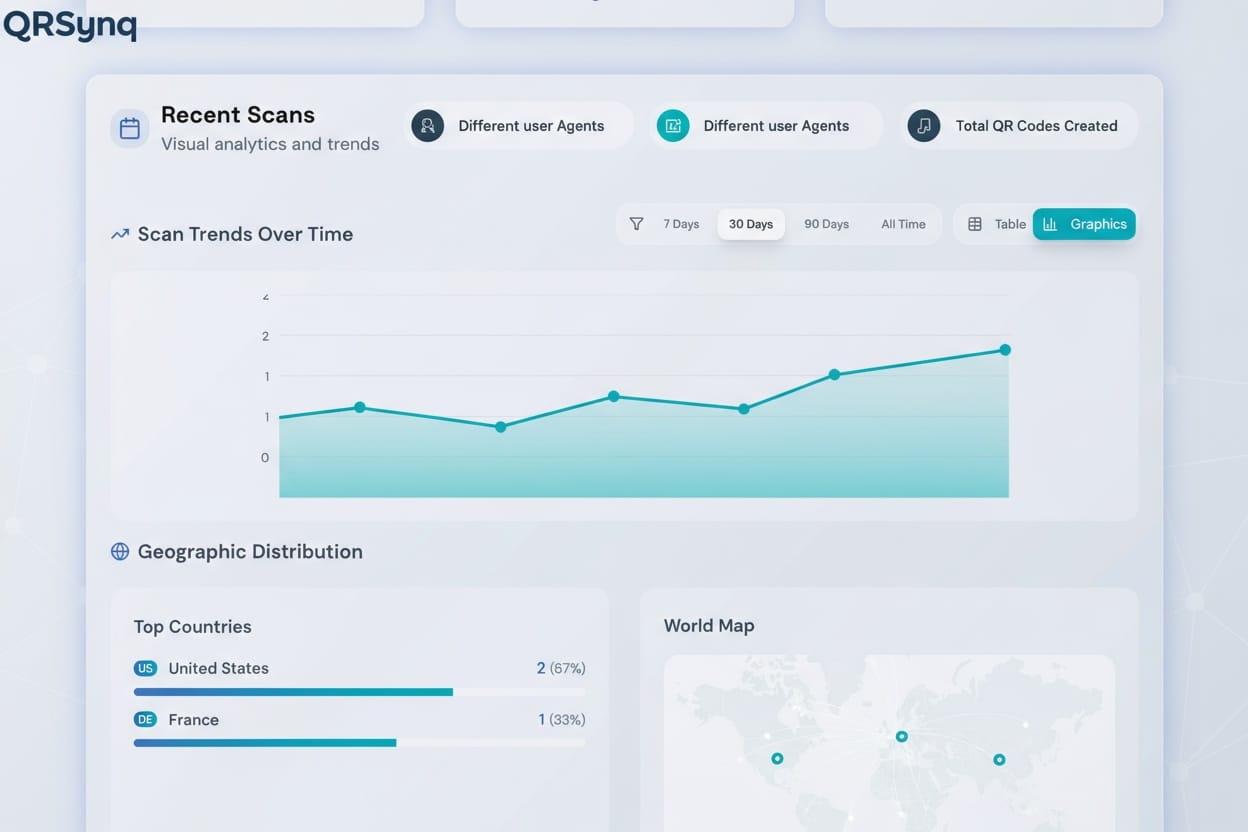
Task: Click the Total QR Codes Created card
Action: (1018, 125)
